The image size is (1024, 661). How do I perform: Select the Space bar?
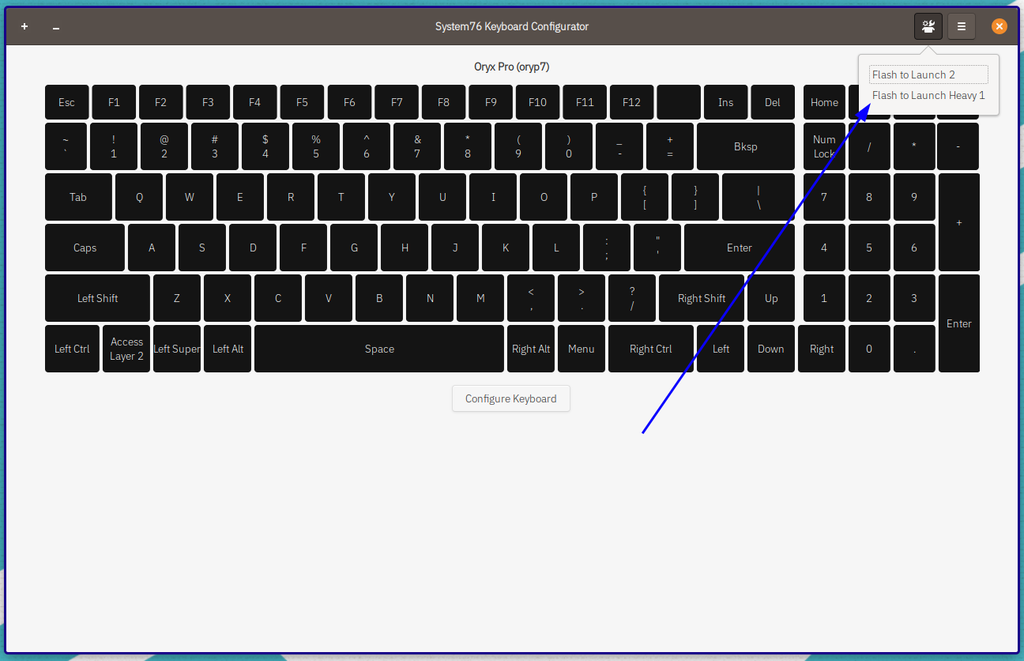378,348
